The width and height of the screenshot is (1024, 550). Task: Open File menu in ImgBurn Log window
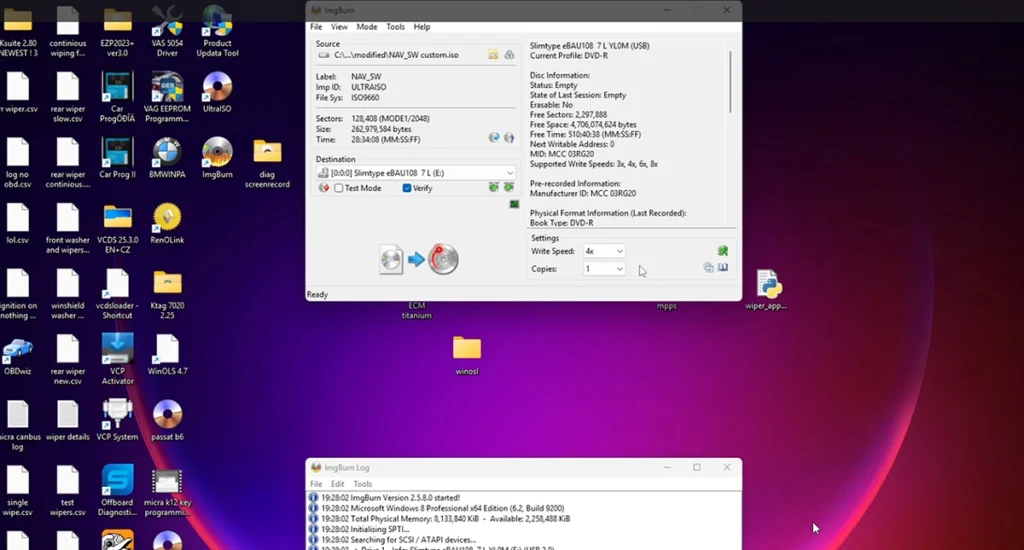316,484
